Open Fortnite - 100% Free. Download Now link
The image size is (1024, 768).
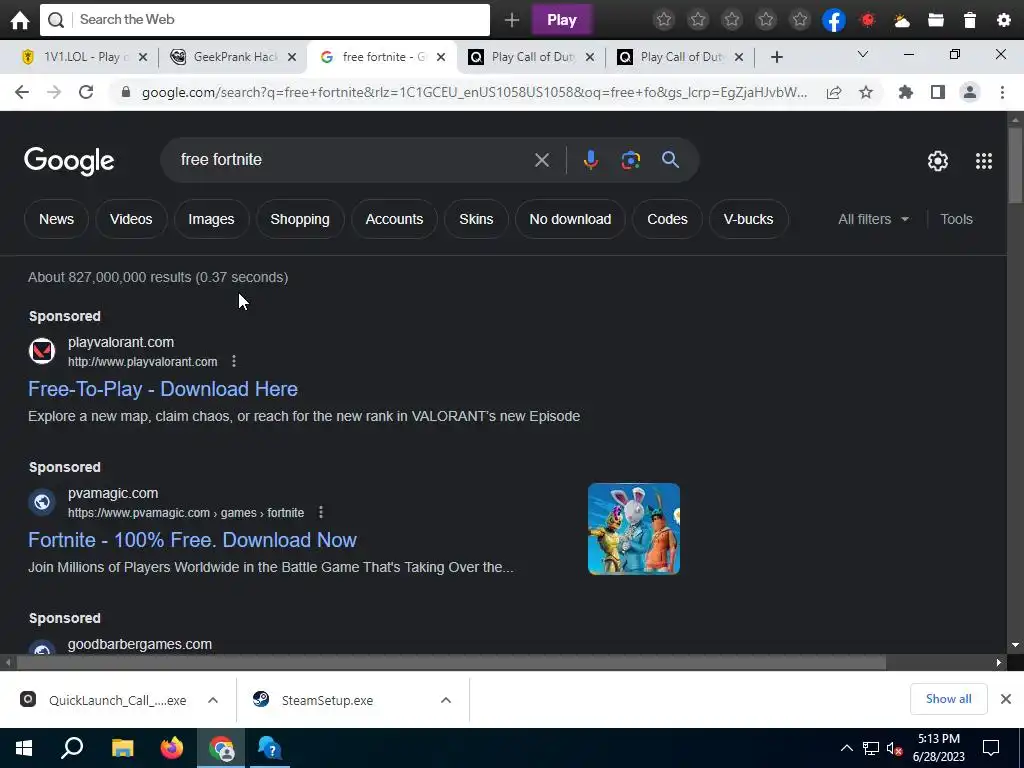pos(192,540)
